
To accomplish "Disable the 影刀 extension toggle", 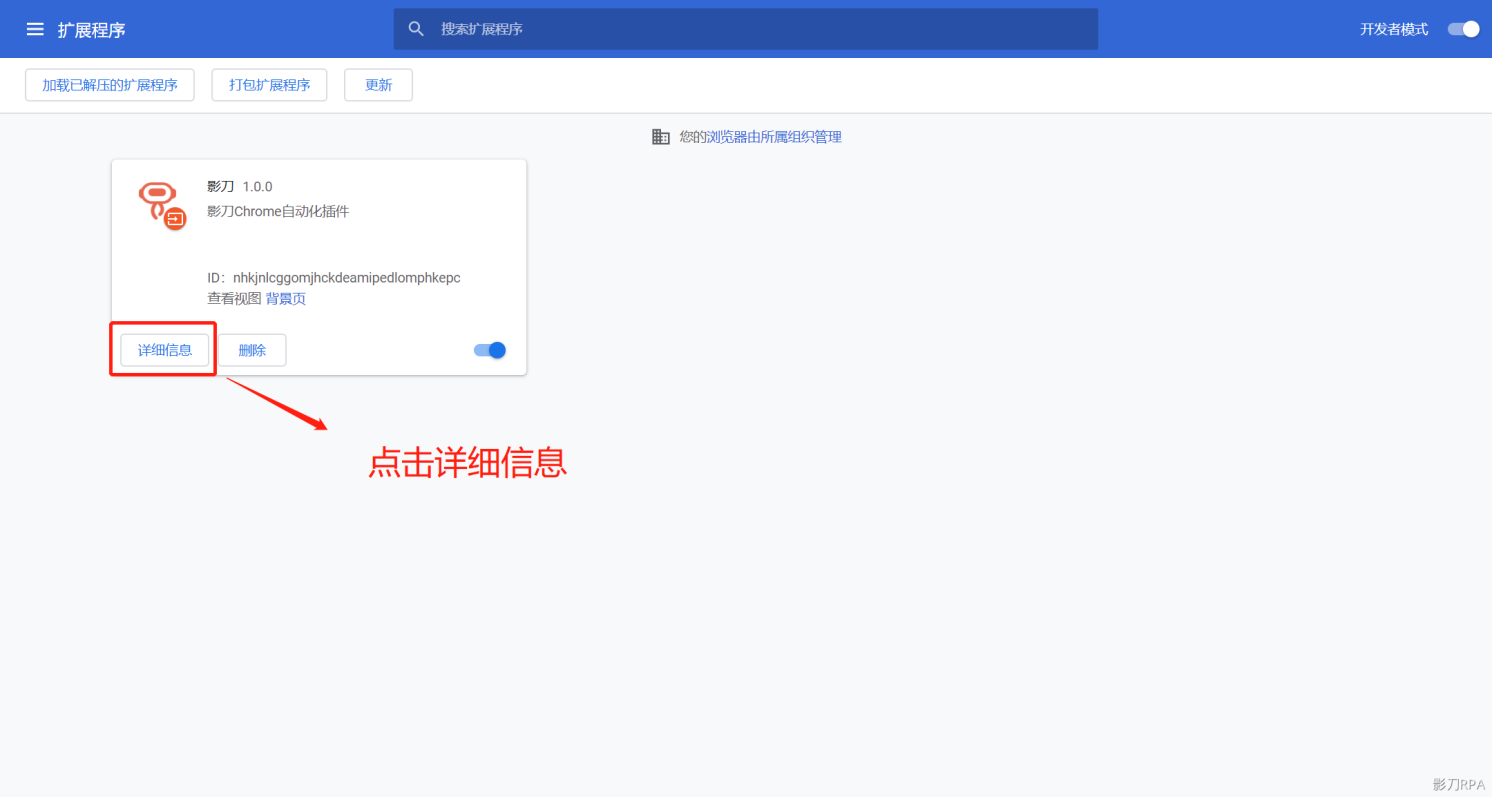I will tap(490, 350).
